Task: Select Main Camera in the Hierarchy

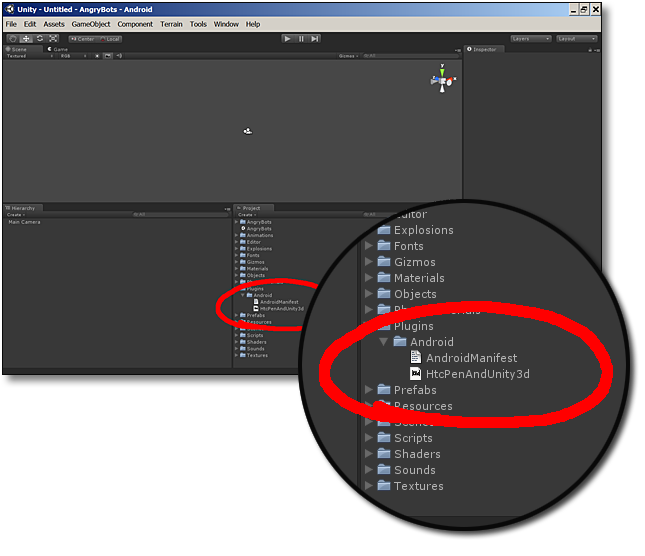Action: (24, 222)
